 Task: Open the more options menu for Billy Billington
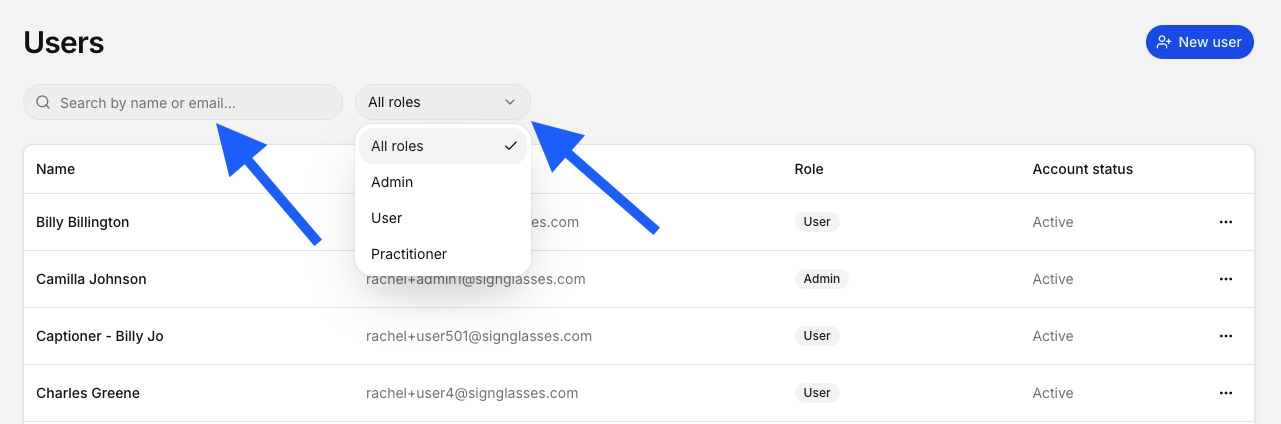1226,222
